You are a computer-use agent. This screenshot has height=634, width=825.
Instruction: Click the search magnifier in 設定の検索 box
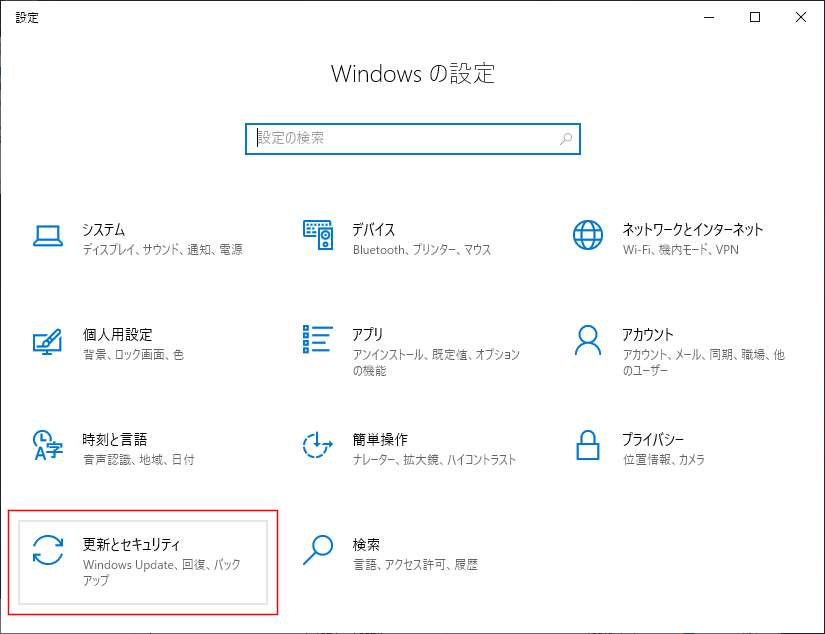(566, 139)
